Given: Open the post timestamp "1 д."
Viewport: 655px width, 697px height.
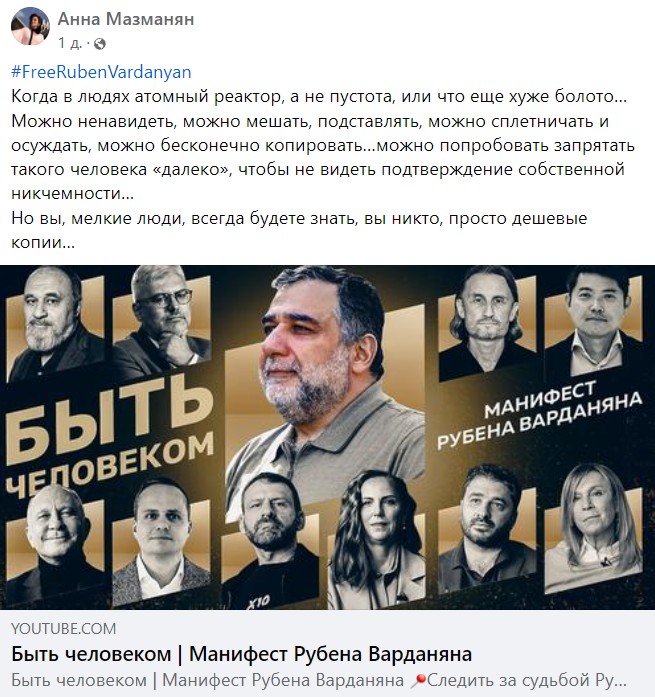Looking at the screenshot, I should pos(69,43).
